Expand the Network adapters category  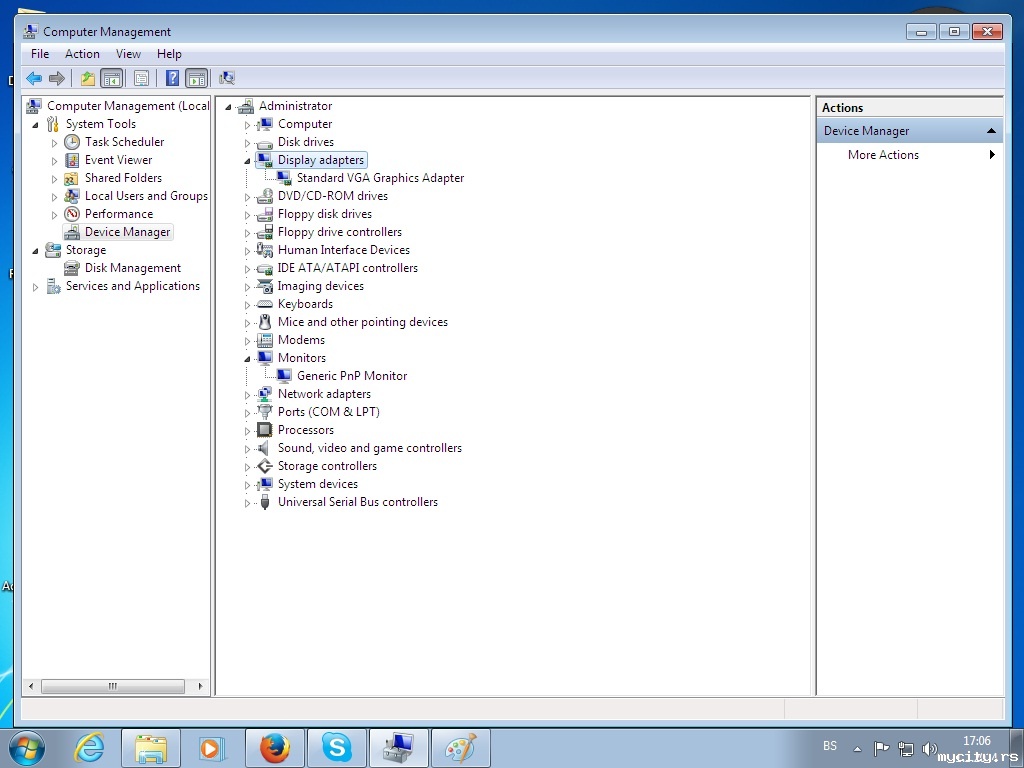248,395
